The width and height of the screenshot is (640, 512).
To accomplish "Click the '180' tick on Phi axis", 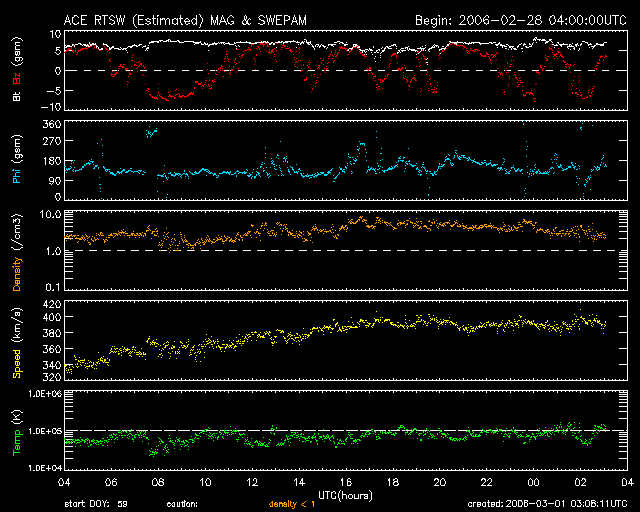I will coord(52,161).
